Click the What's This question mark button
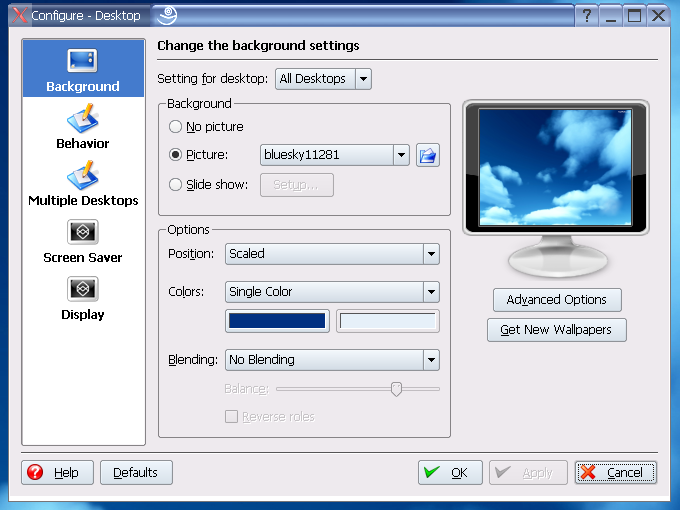Screen dimensions: 680x510 [x=587, y=16]
